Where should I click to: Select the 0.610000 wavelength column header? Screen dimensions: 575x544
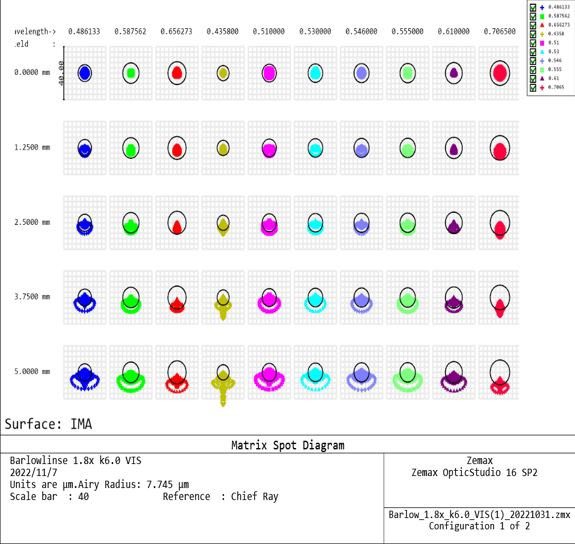pos(454,32)
